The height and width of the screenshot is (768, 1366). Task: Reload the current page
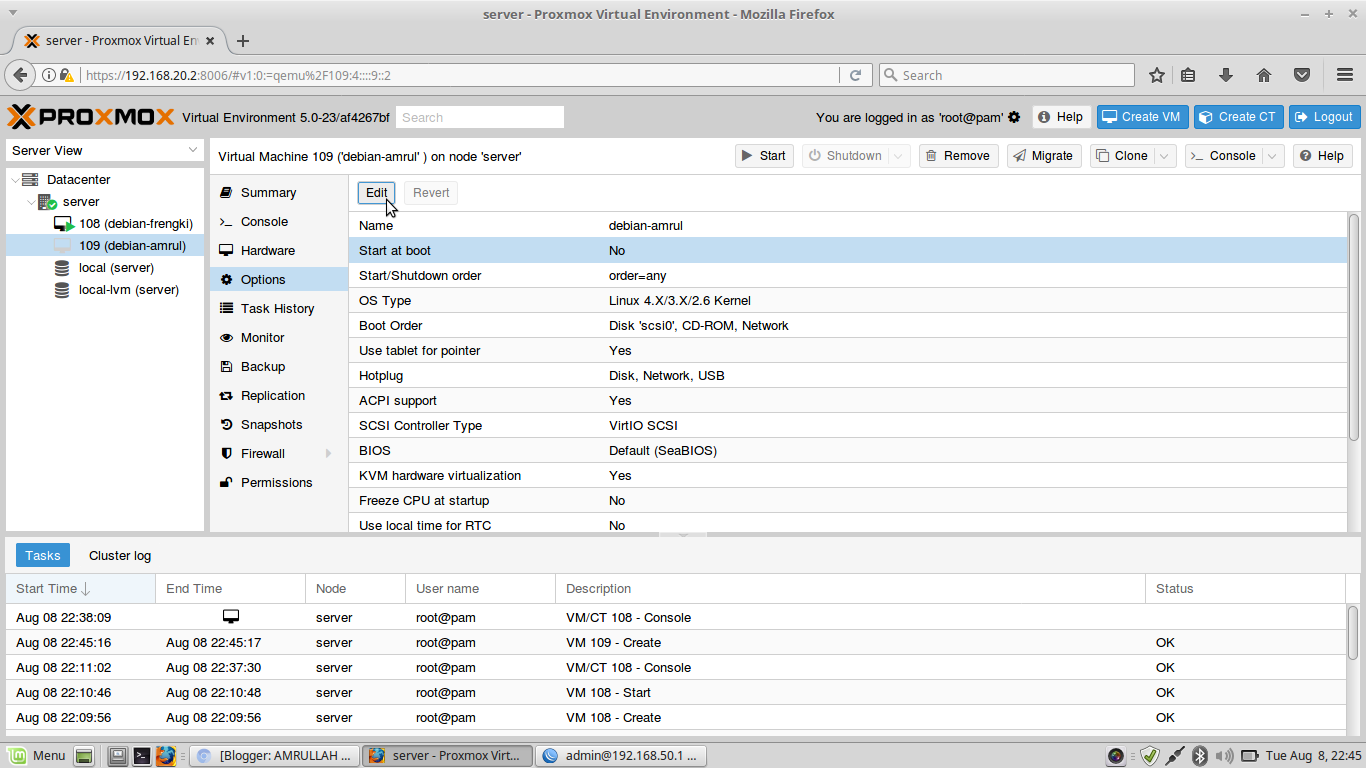coord(855,75)
